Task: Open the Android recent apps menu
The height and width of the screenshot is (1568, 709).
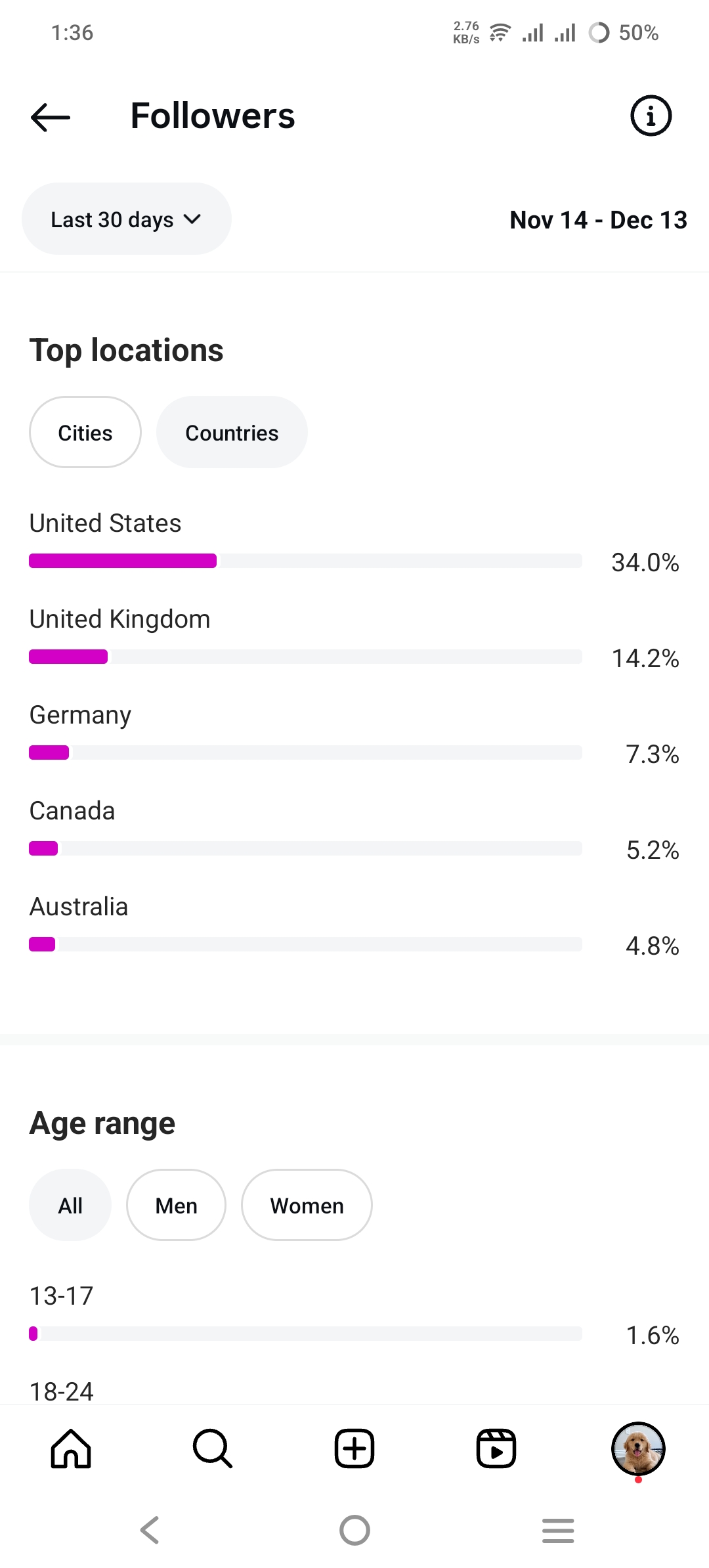Action: [558, 1530]
